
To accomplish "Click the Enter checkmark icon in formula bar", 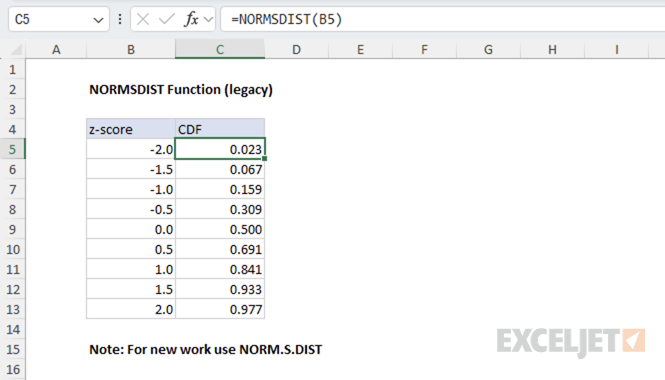I will point(166,19).
